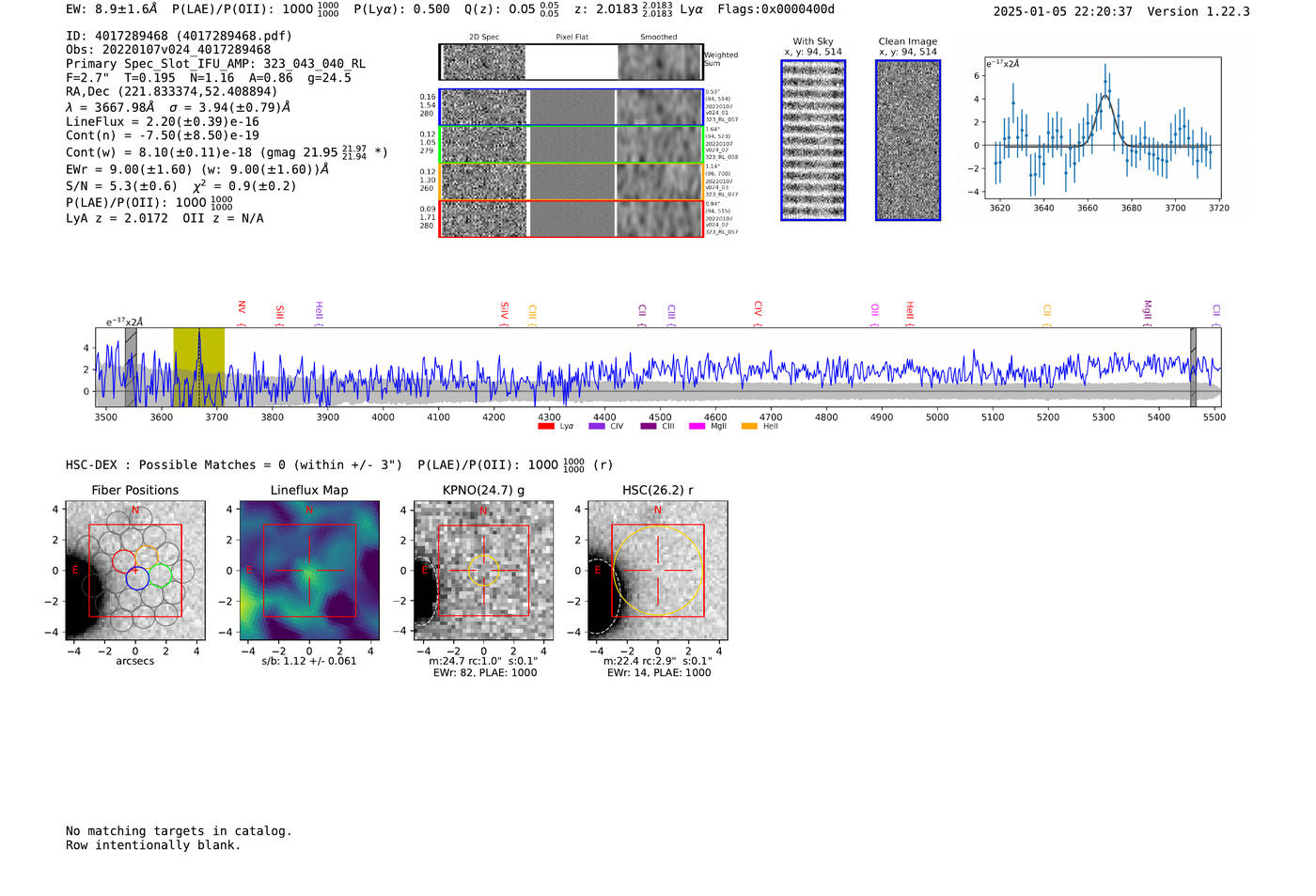Click the Flags:0x0000400d text in header
Viewport: 1316px width, 896px height.
(x=775, y=9)
